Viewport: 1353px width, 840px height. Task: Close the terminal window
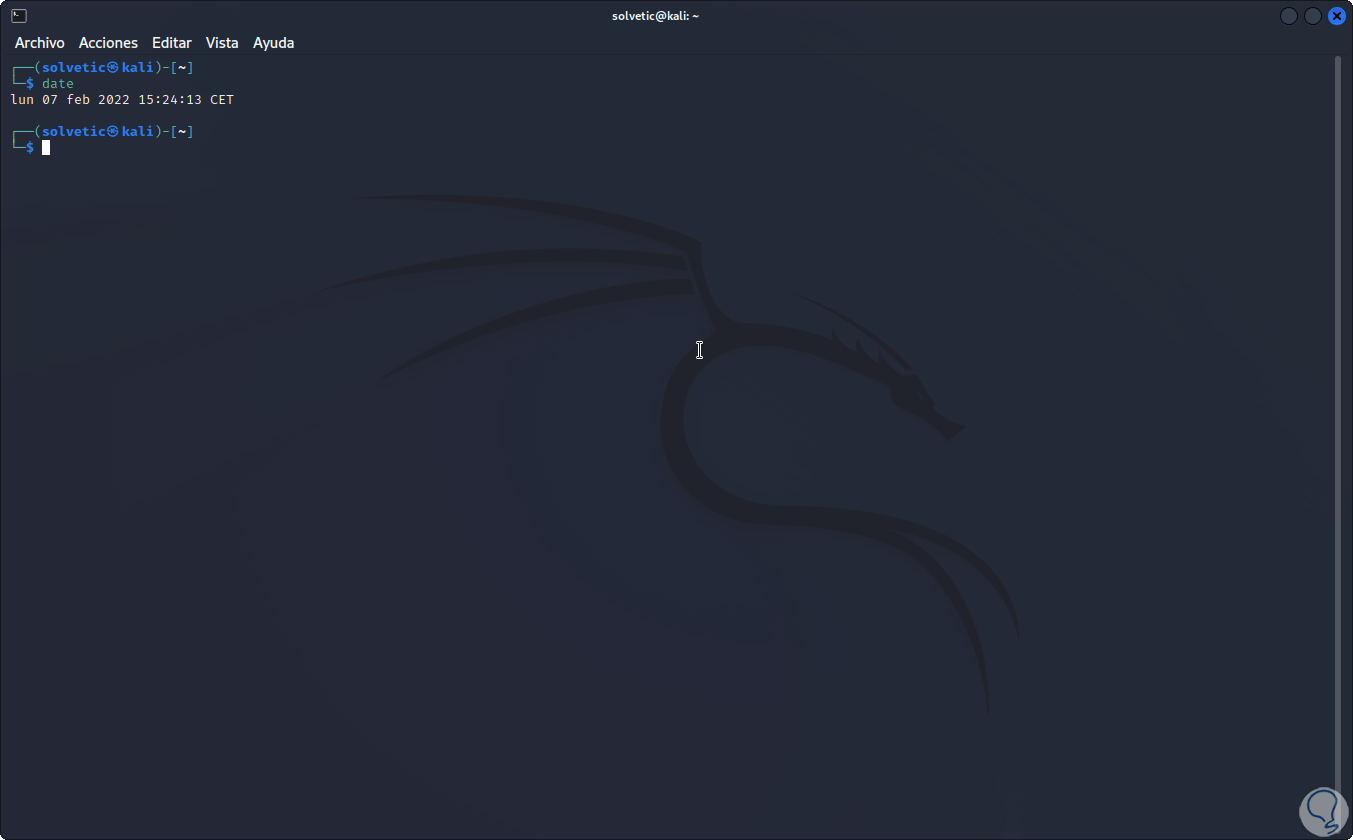click(x=1337, y=16)
